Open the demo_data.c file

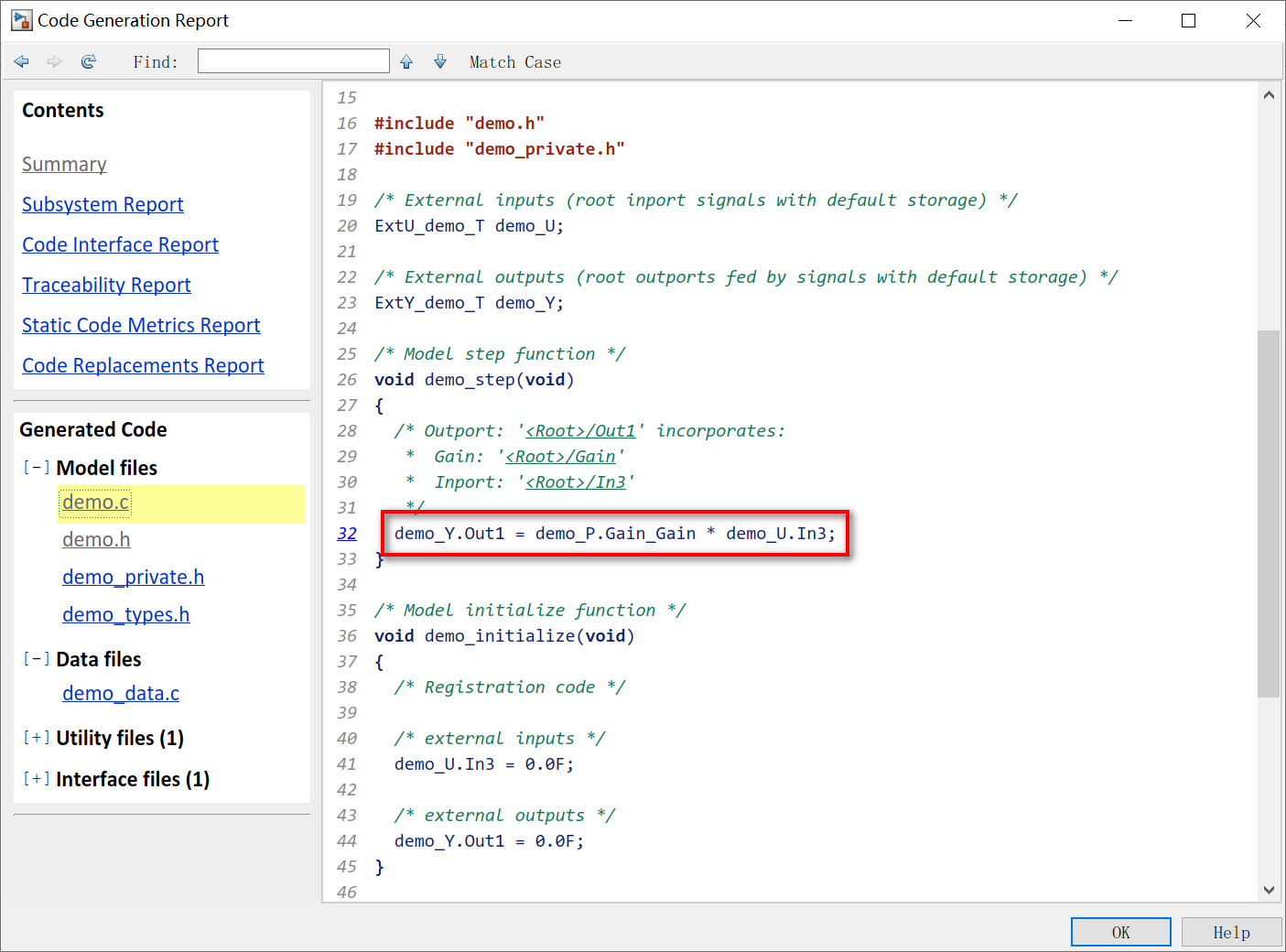pyautogui.click(x=121, y=694)
